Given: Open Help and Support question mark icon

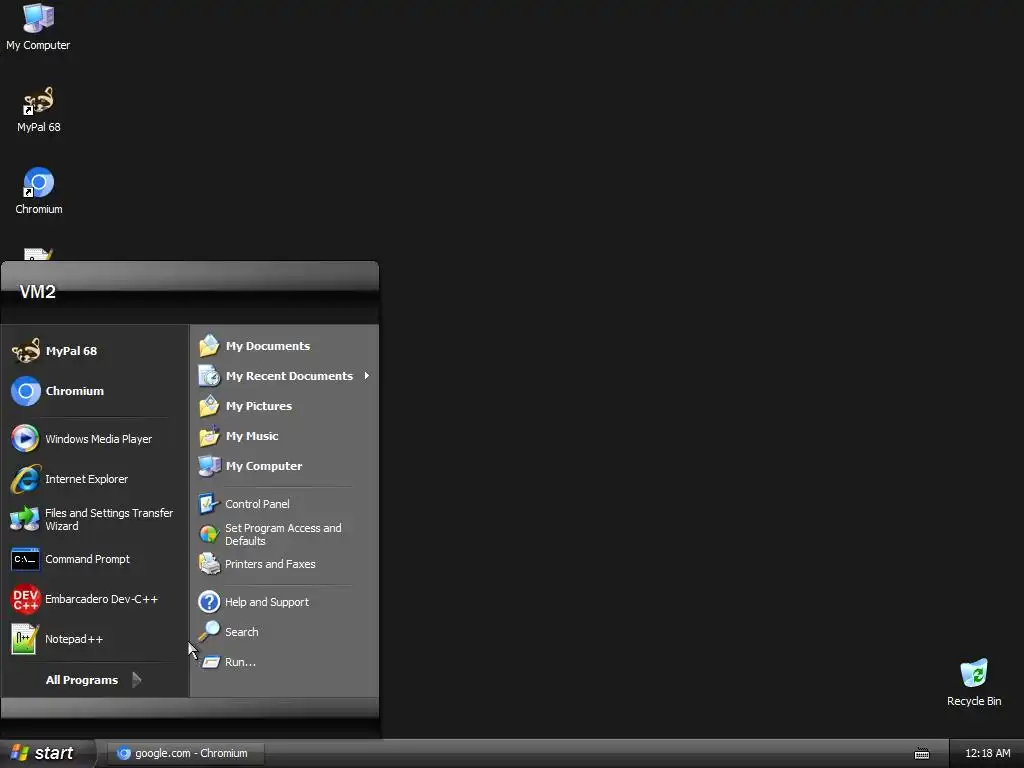Looking at the screenshot, I should pos(209,601).
